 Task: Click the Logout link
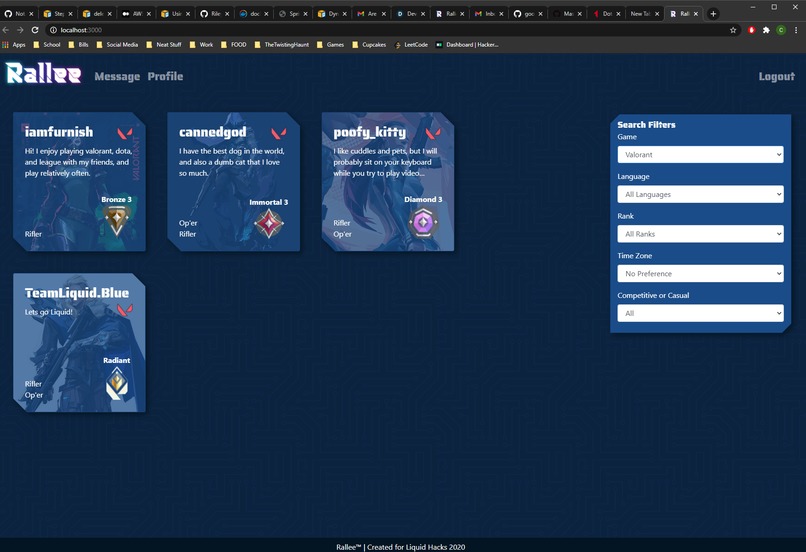coord(776,77)
